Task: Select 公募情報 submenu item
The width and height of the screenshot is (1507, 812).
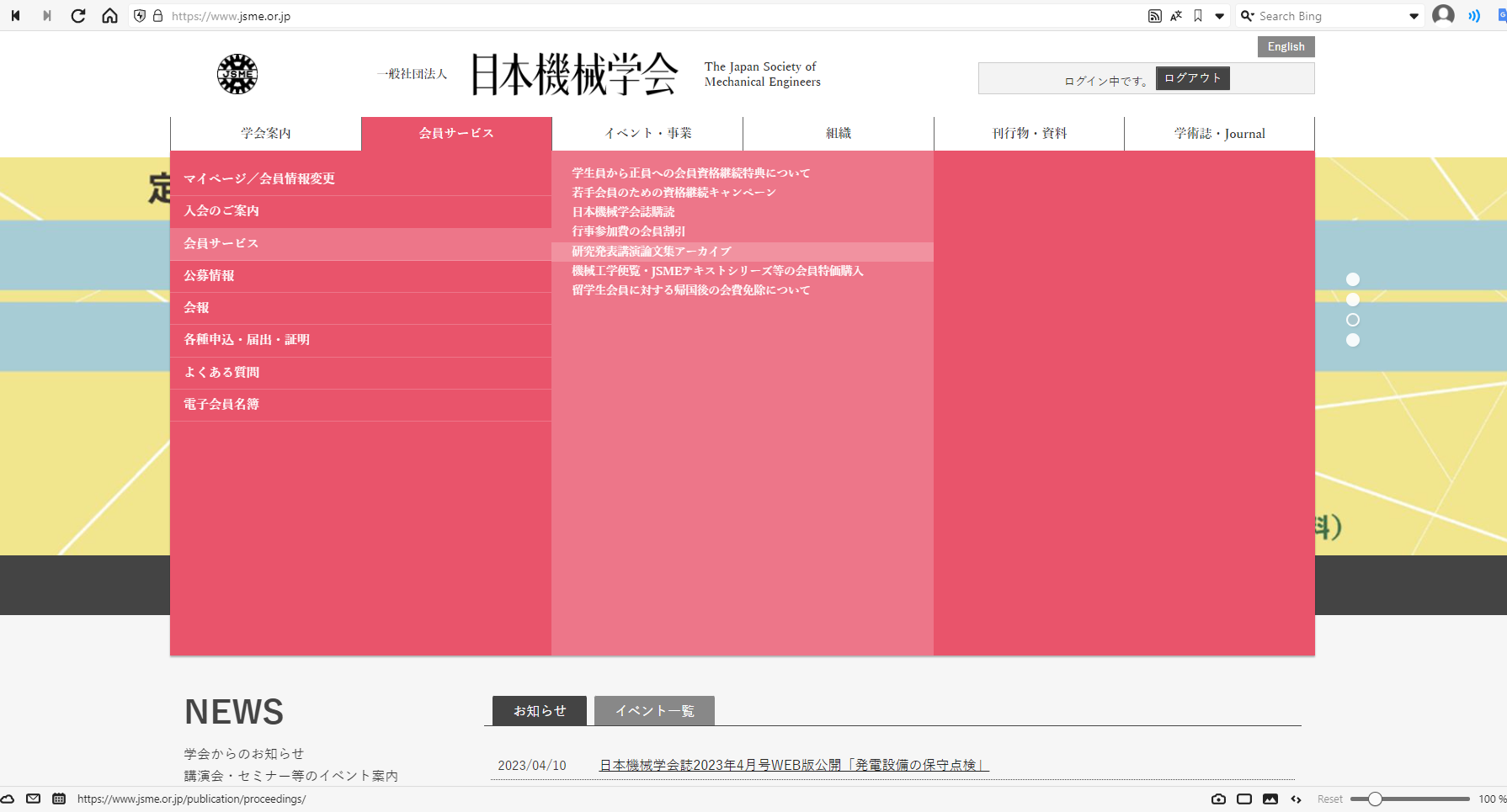Action: pos(360,276)
